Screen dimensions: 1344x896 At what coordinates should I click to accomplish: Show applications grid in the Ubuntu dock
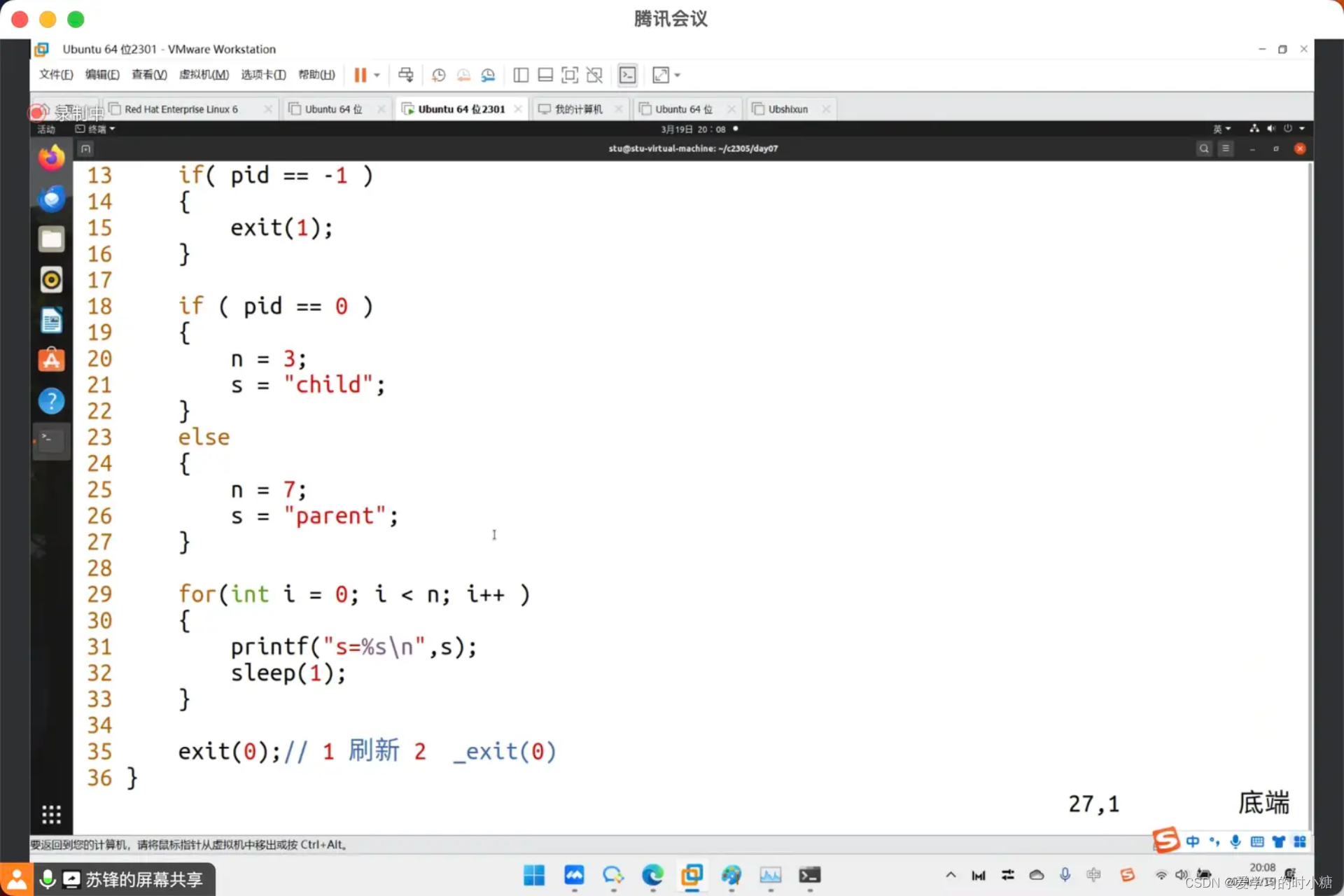coord(51,814)
